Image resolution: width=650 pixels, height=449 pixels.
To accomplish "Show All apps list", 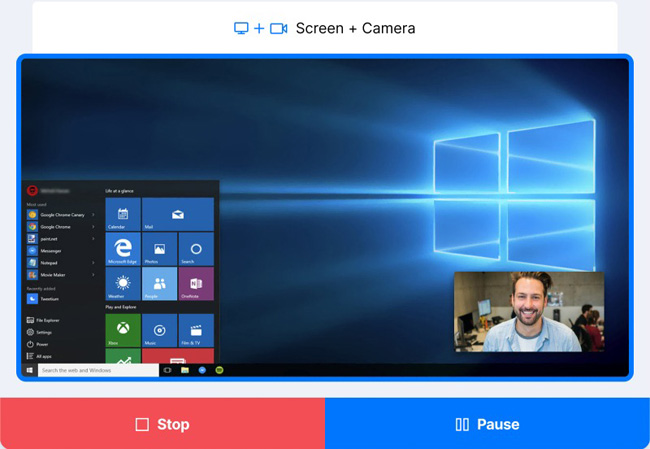I will [39, 356].
